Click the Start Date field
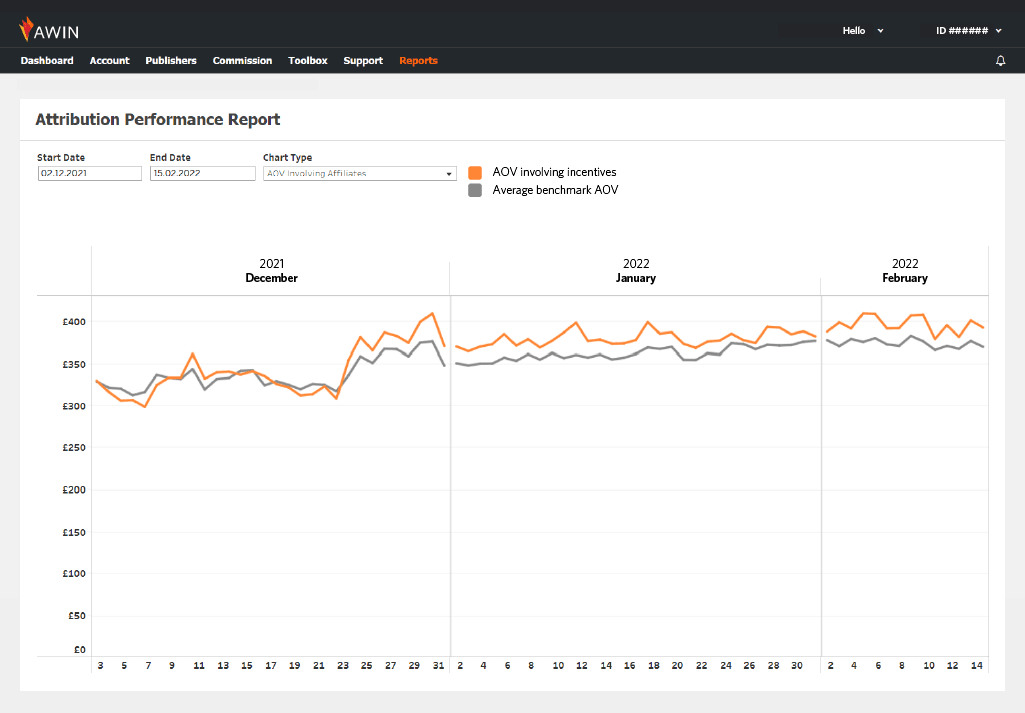The image size is (1025, 713). point(89,173)
